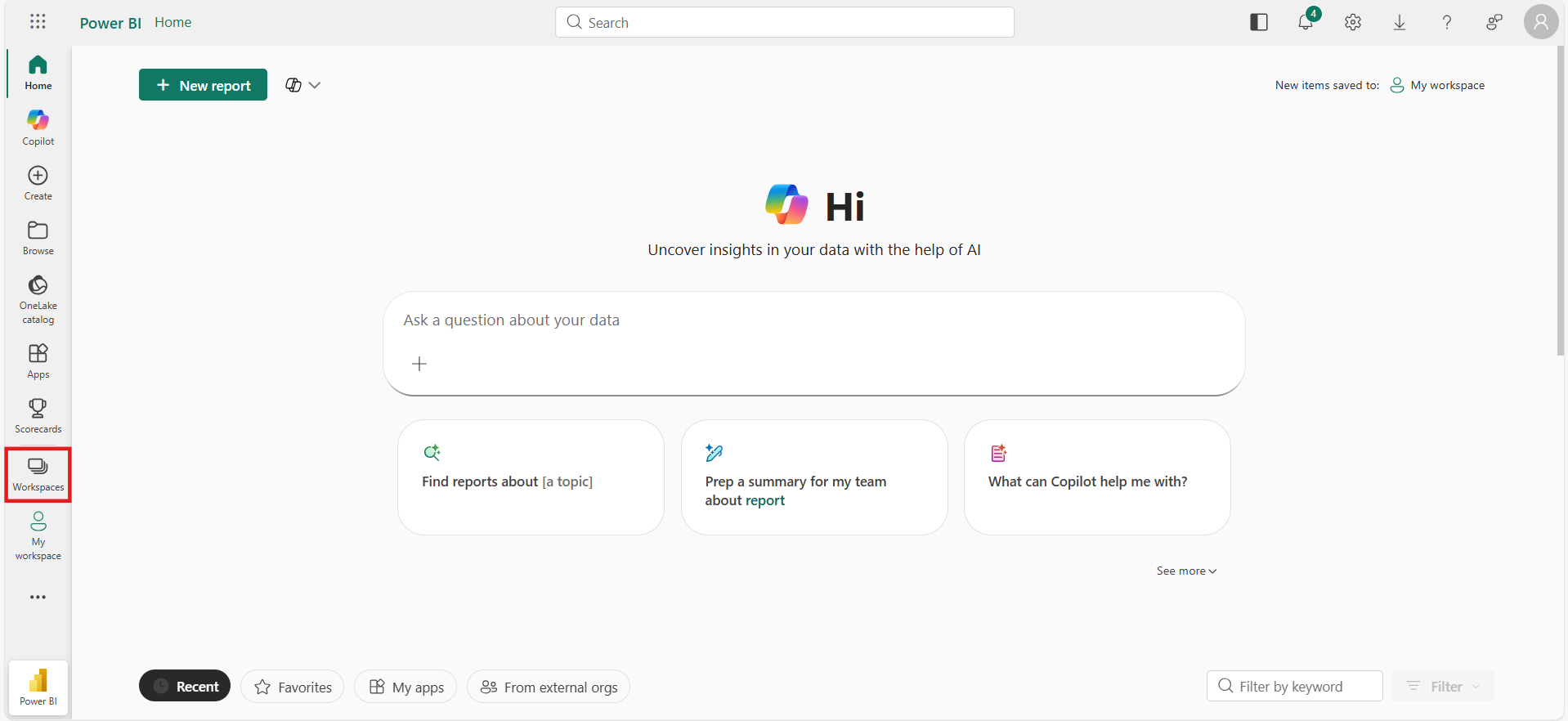Switch to the Recent tab
The height and width of the screenshot is (721, 1568).
pos(185,687)
